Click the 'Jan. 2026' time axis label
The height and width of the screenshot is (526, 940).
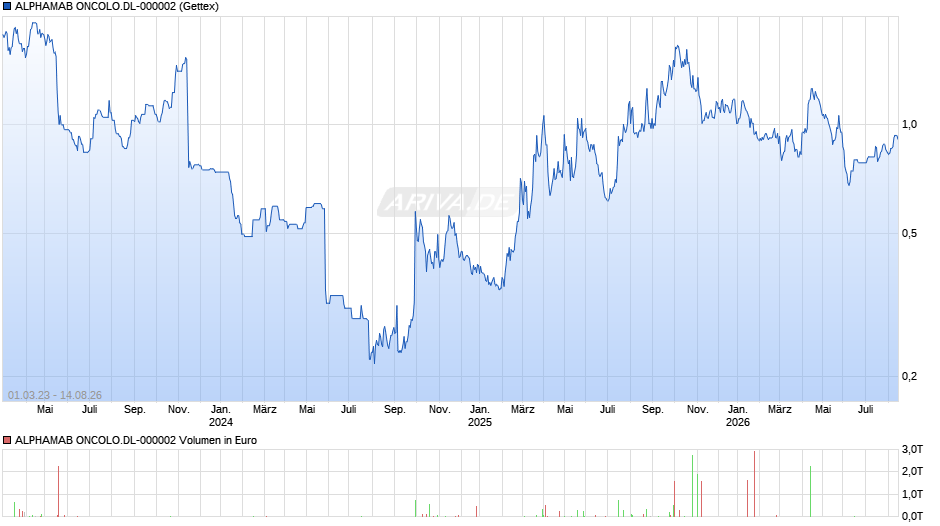coord(738,416)
